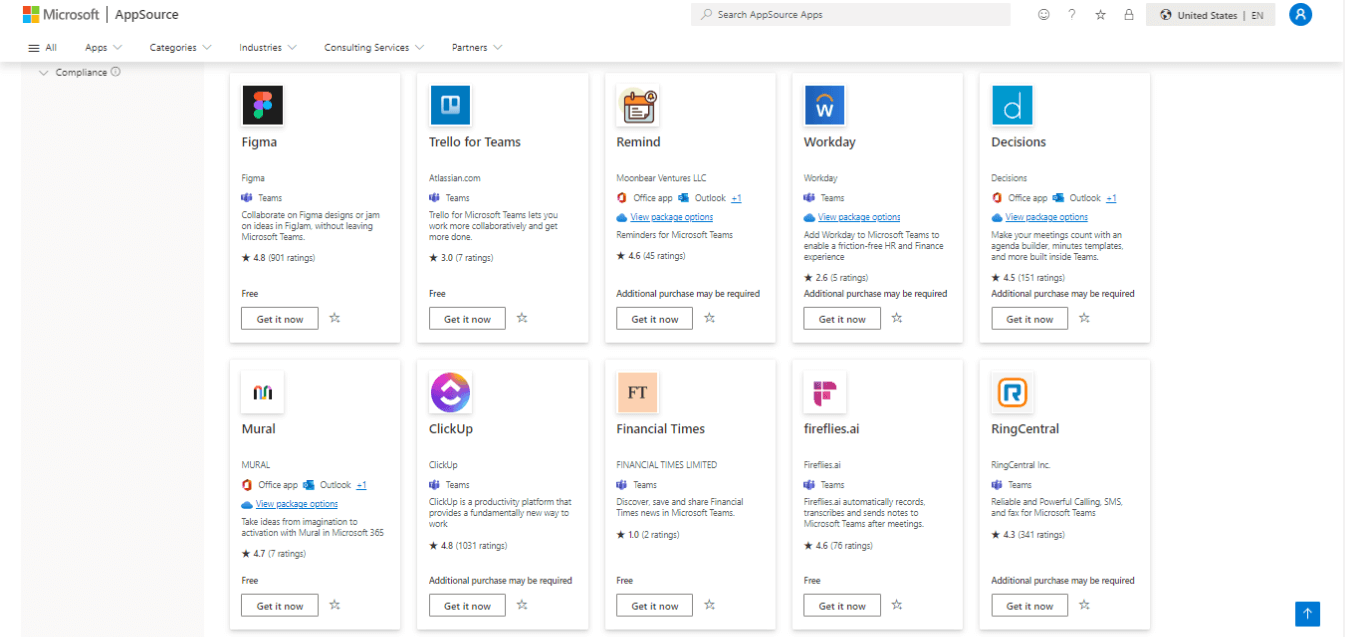Screen dimensions: 1345x637
Task: Open the user account avatar
Action: 1300,15
